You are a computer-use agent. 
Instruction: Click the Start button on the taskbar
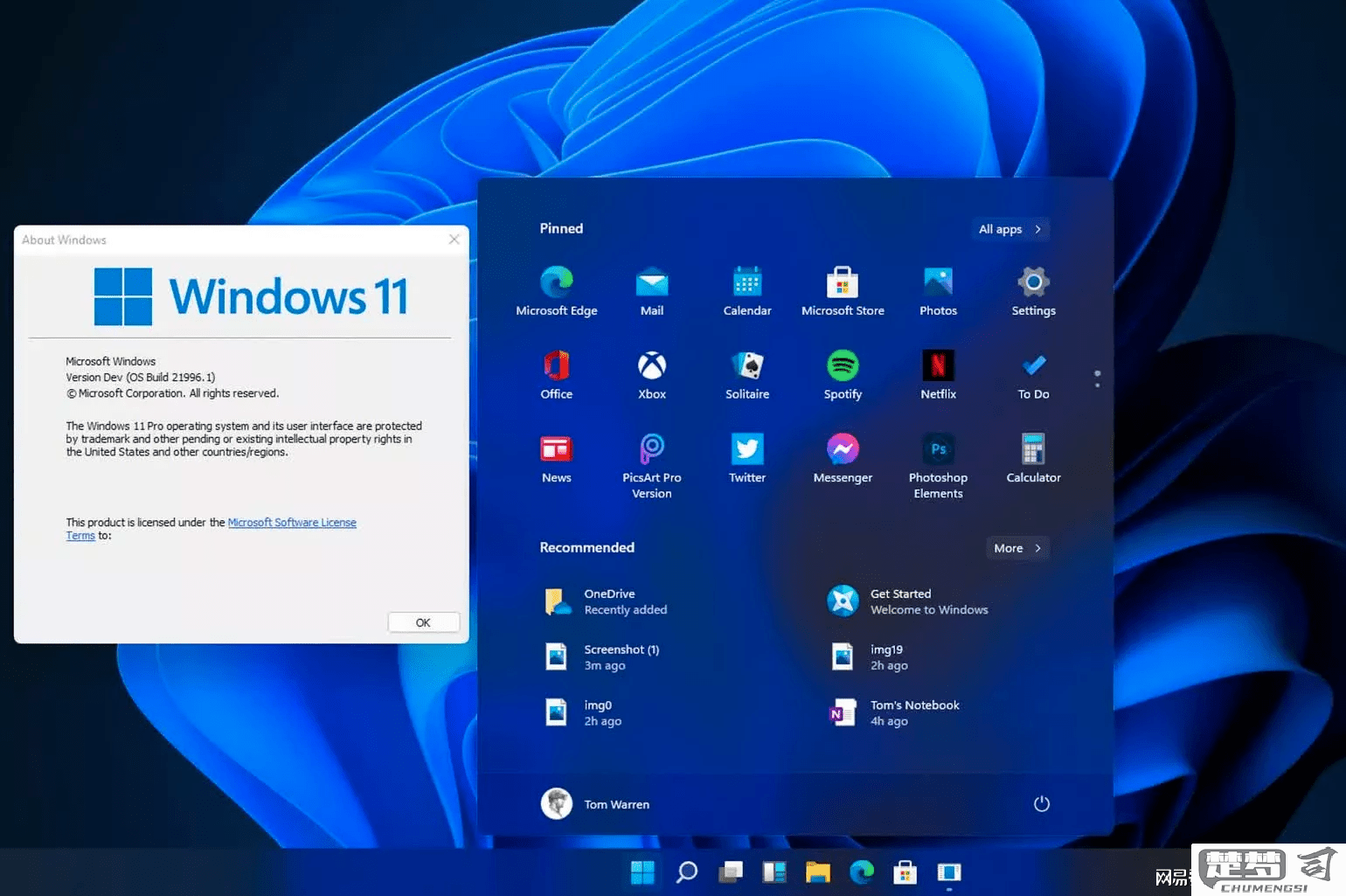tap(642, 872)
